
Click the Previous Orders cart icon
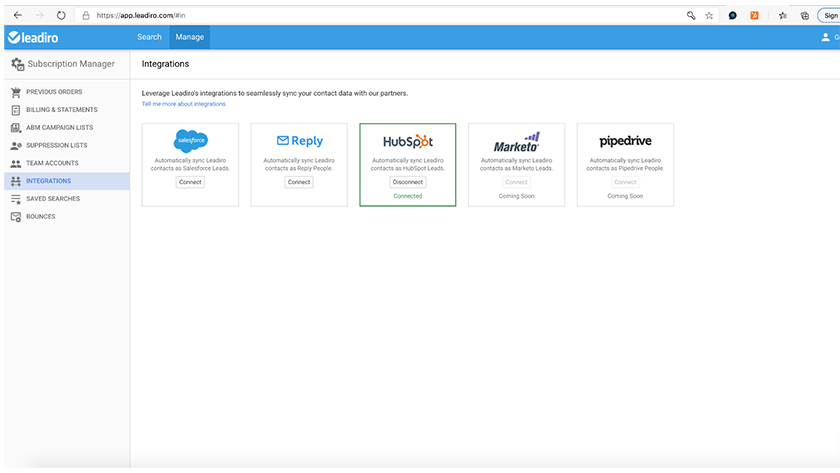point(16,92)
